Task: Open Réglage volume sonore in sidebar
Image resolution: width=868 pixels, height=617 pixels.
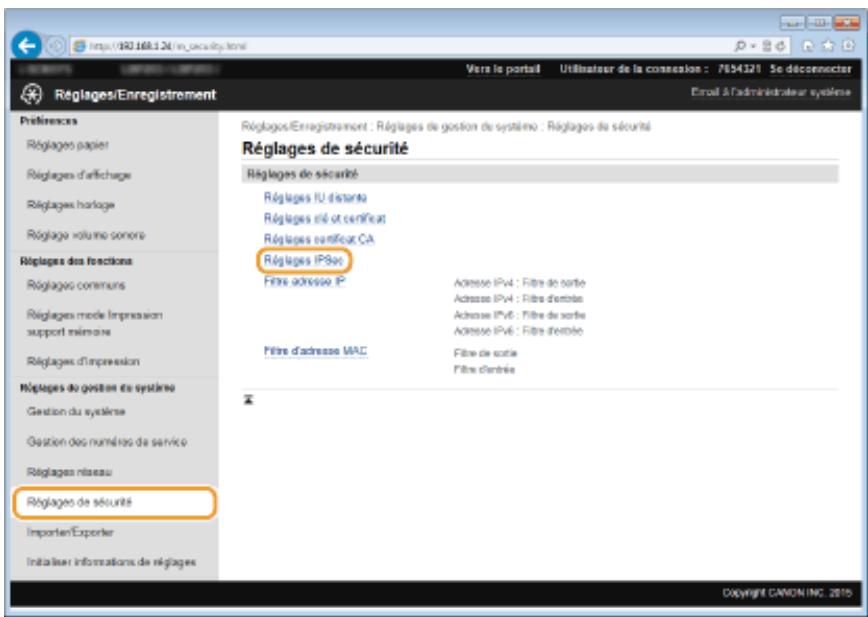Action: [x=86, y=235]
